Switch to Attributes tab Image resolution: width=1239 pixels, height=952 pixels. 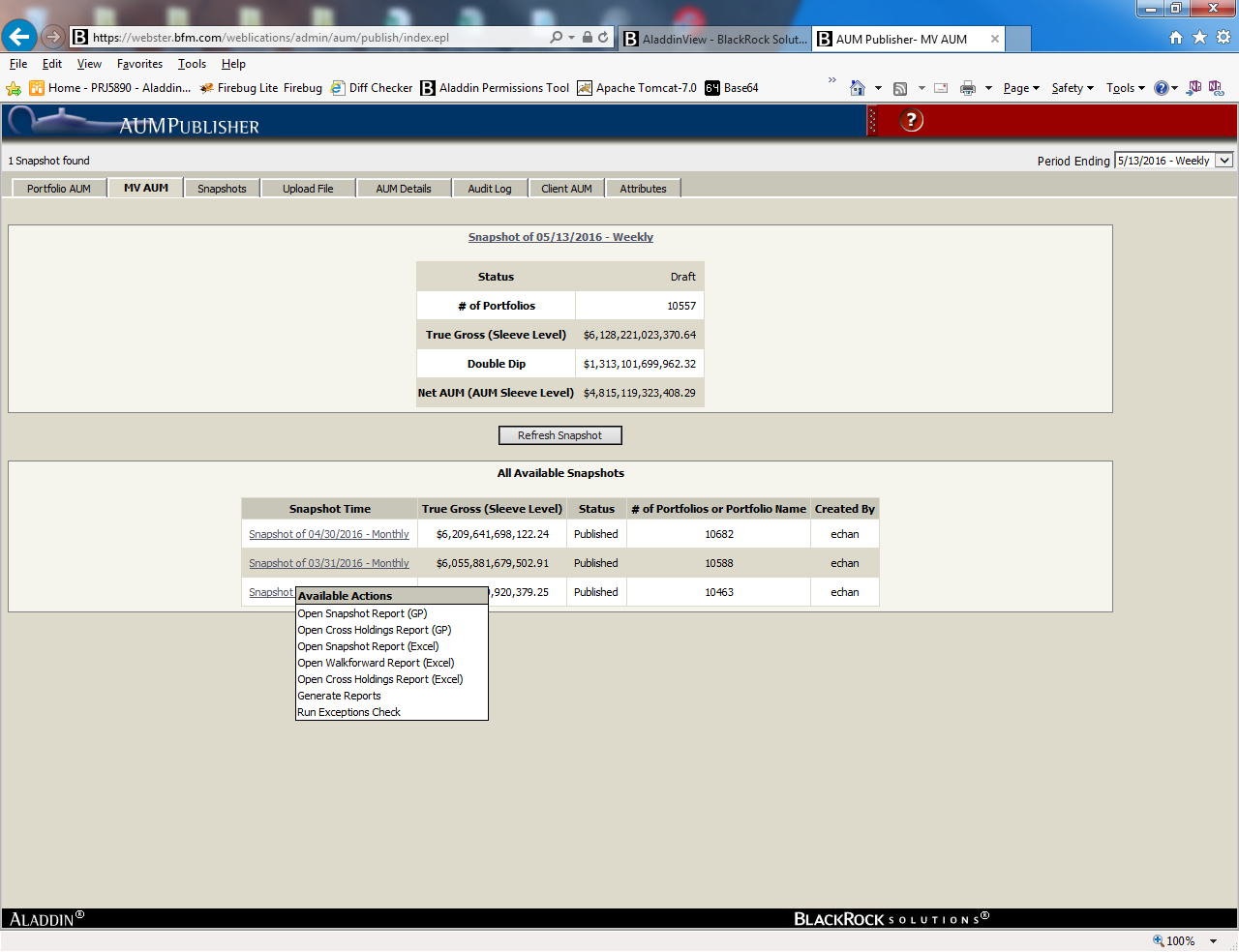pyautogui.click(x=643, y=189)
